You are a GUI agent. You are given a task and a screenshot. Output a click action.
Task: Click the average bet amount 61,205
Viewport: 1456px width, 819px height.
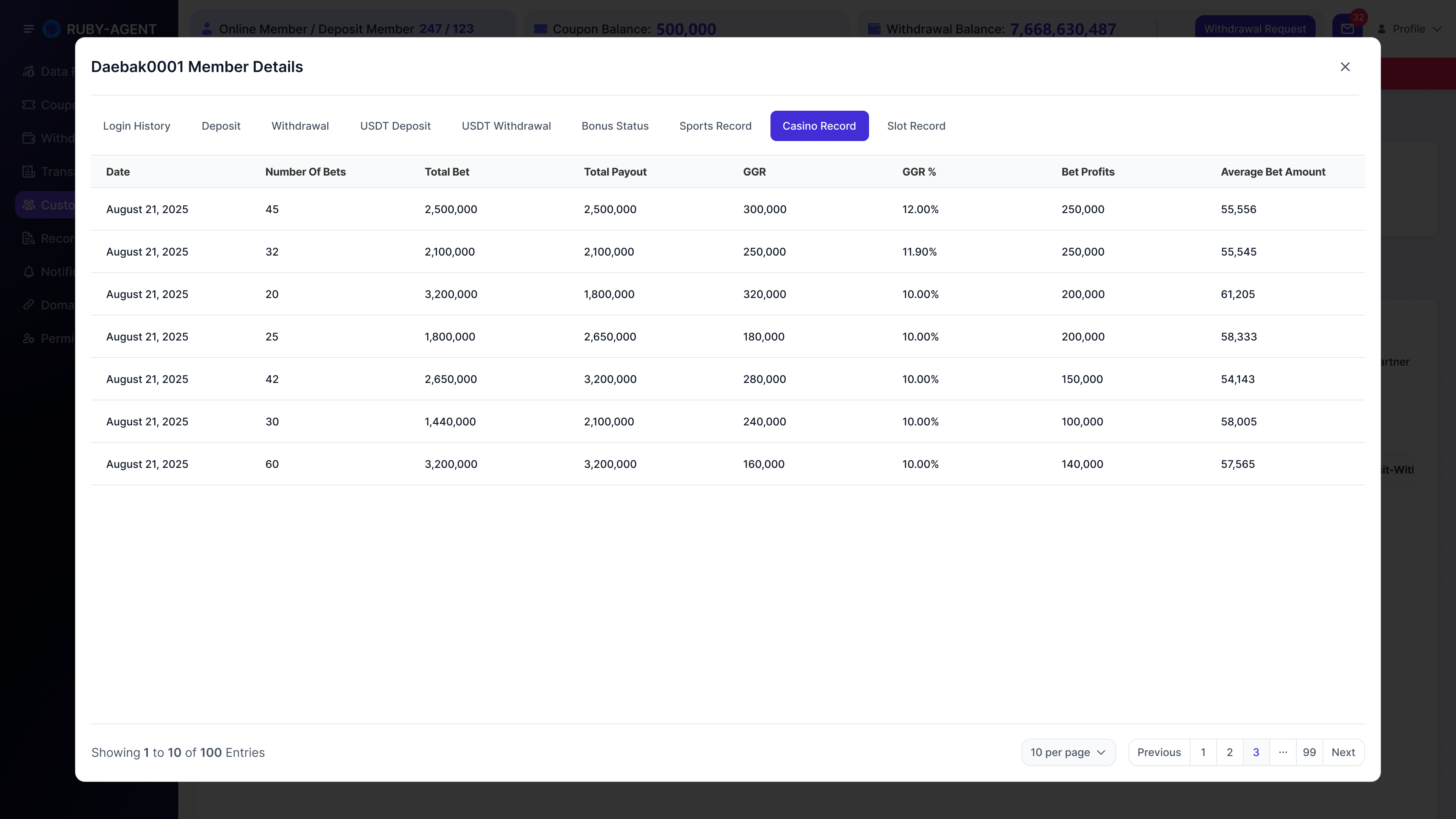click(1238, 295)
